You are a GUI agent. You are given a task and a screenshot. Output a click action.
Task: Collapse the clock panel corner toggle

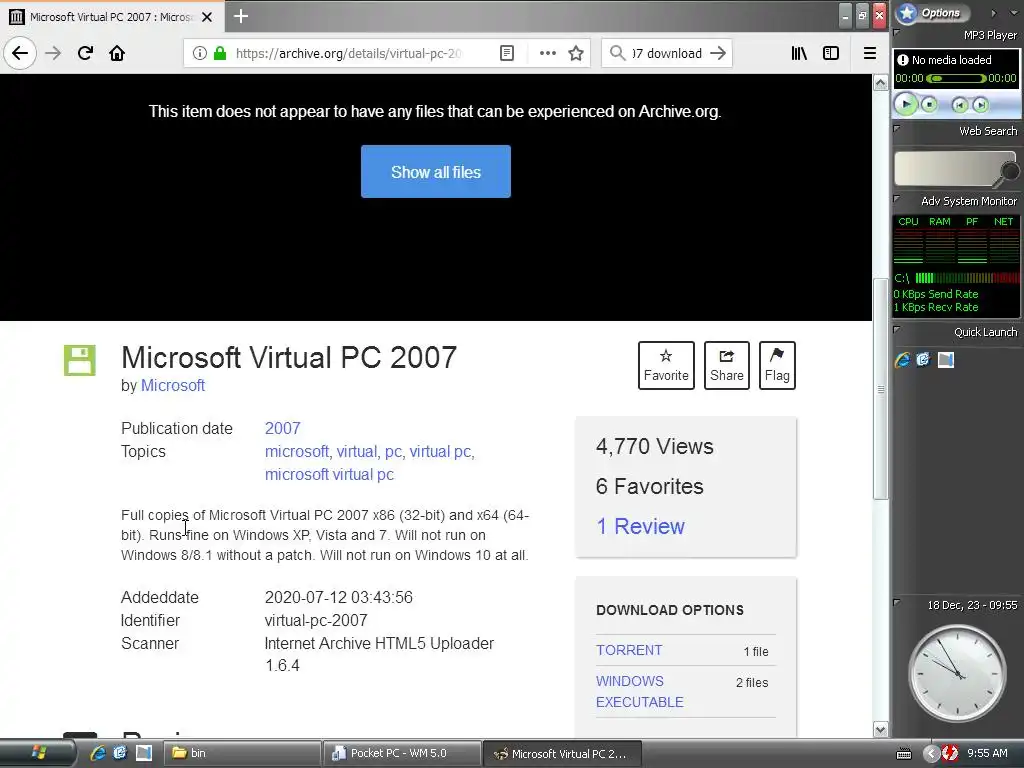pos(897,602)
